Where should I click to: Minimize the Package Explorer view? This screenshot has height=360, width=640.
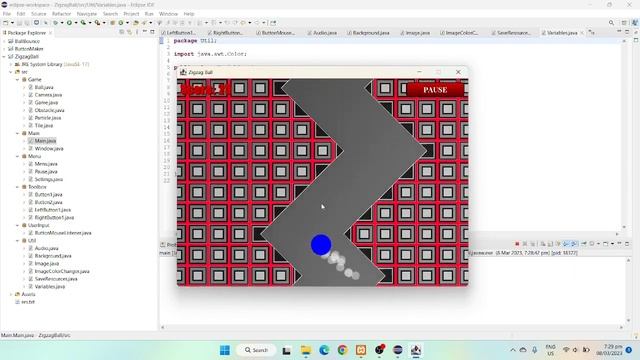[x=145, y=32]
